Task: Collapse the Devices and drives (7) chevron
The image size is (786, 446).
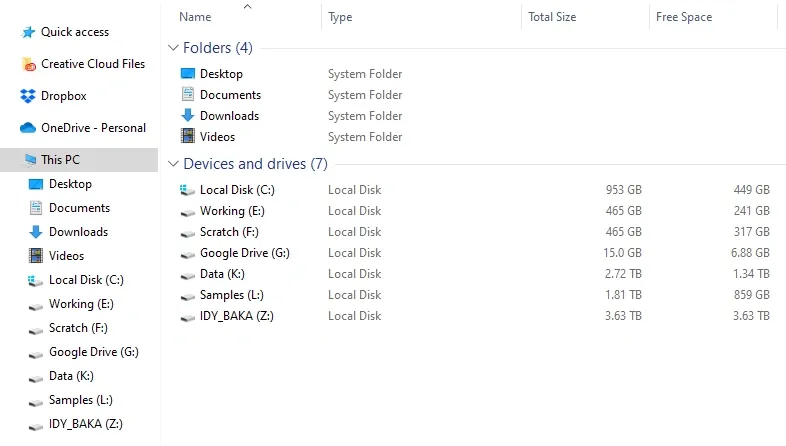Action: [173, 164]
